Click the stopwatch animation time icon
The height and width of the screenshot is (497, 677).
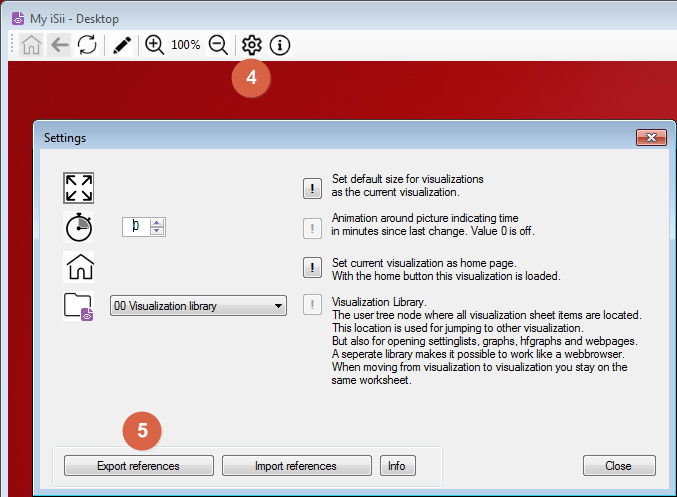pyautogui.click(x=79, y=227)
